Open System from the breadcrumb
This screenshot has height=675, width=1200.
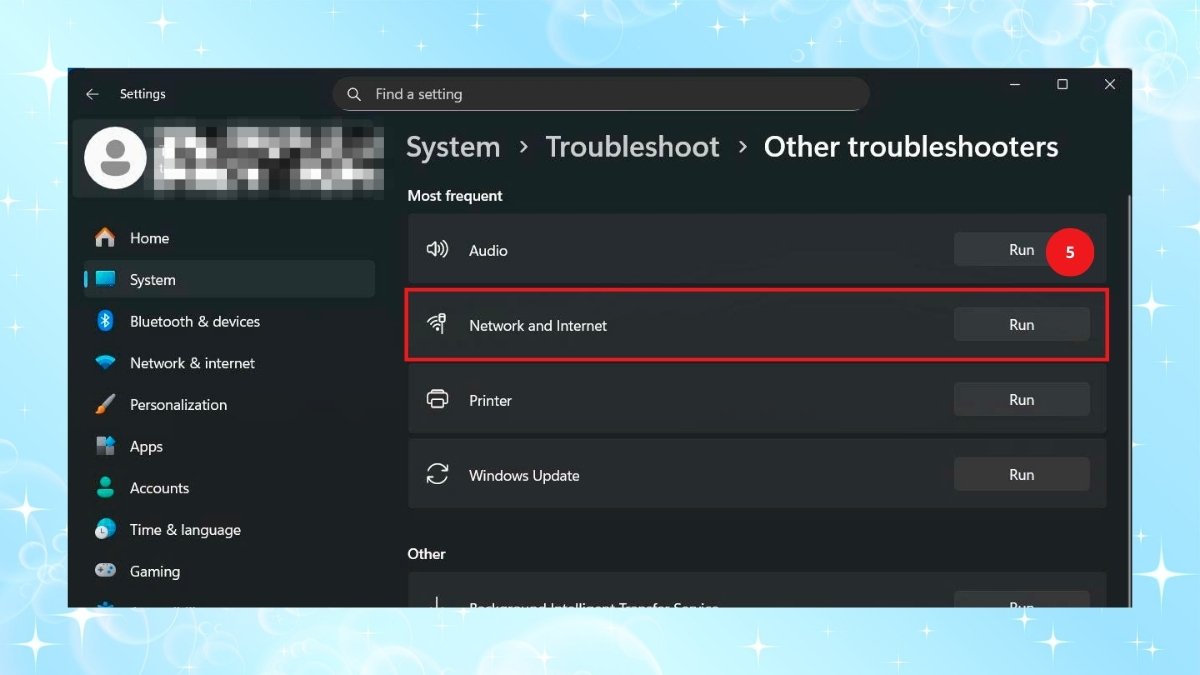pyautogui.click(x=453, y=147)
